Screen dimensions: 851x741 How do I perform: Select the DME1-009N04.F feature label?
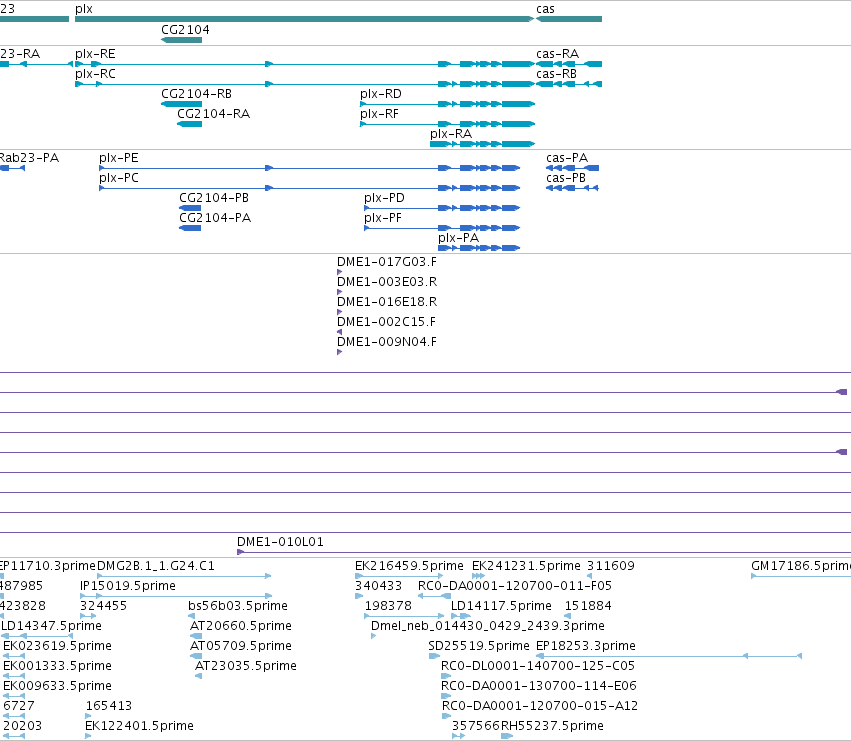[x=387, y=343]
